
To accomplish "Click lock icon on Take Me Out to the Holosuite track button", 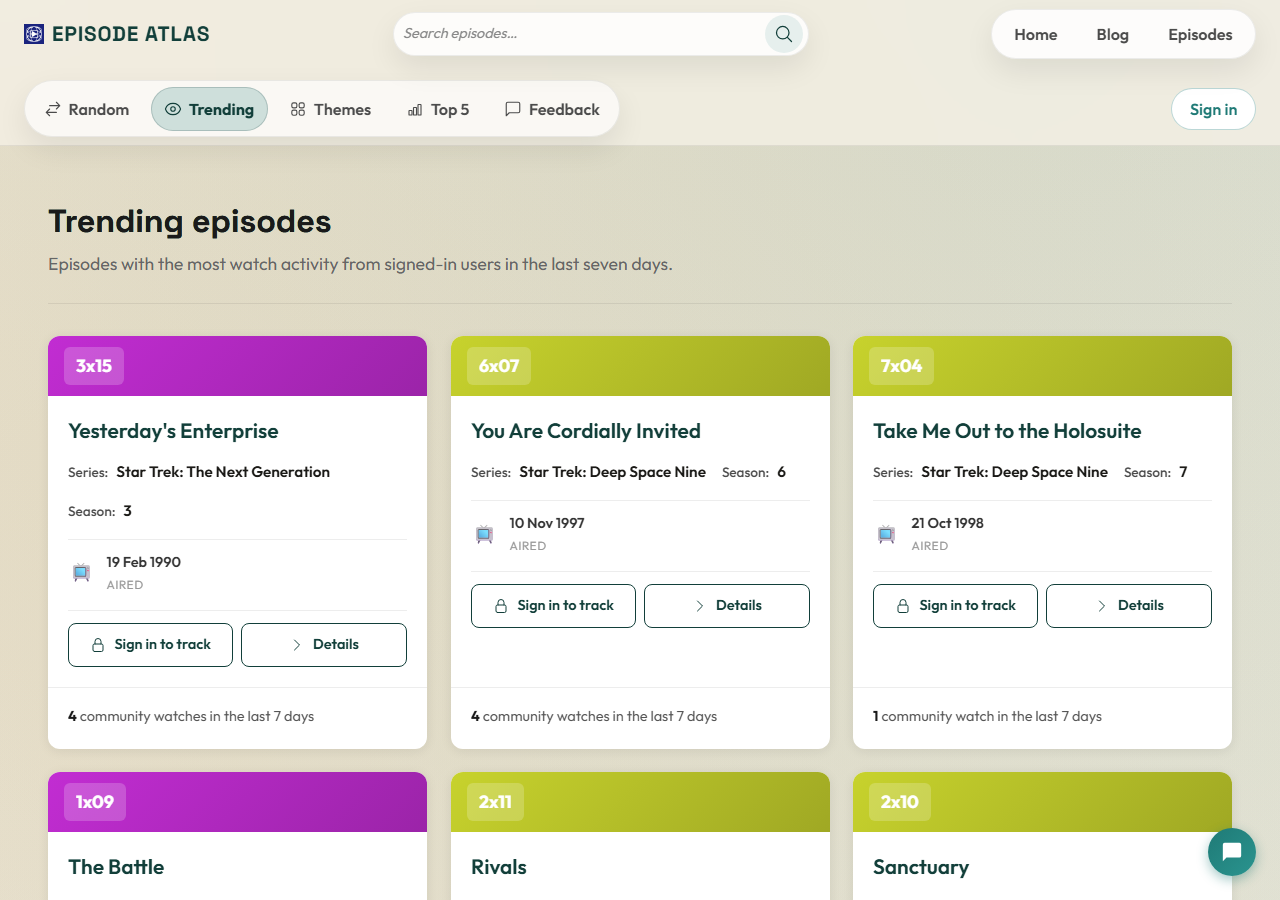I will click(903, 606).
